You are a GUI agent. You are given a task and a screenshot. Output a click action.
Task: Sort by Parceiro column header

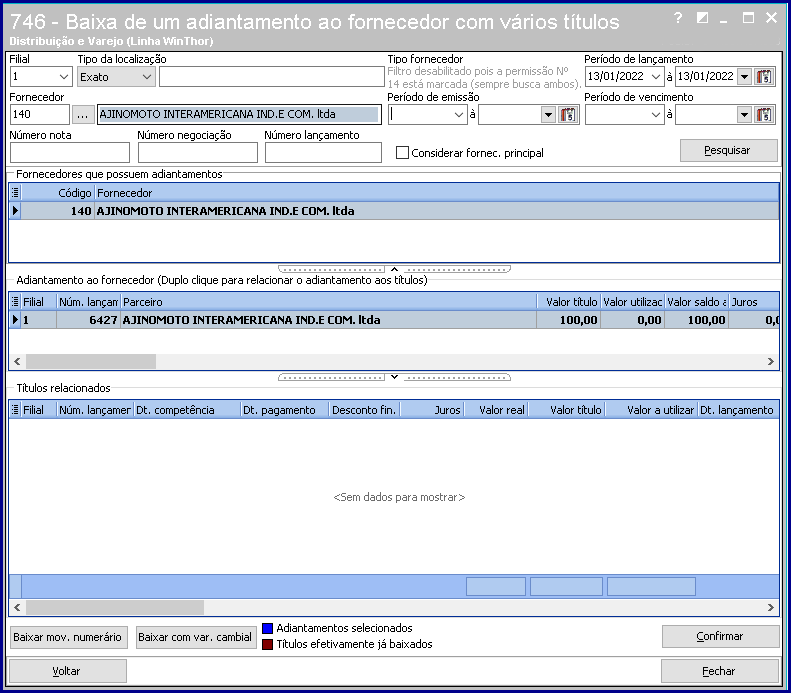click(328, 302)
